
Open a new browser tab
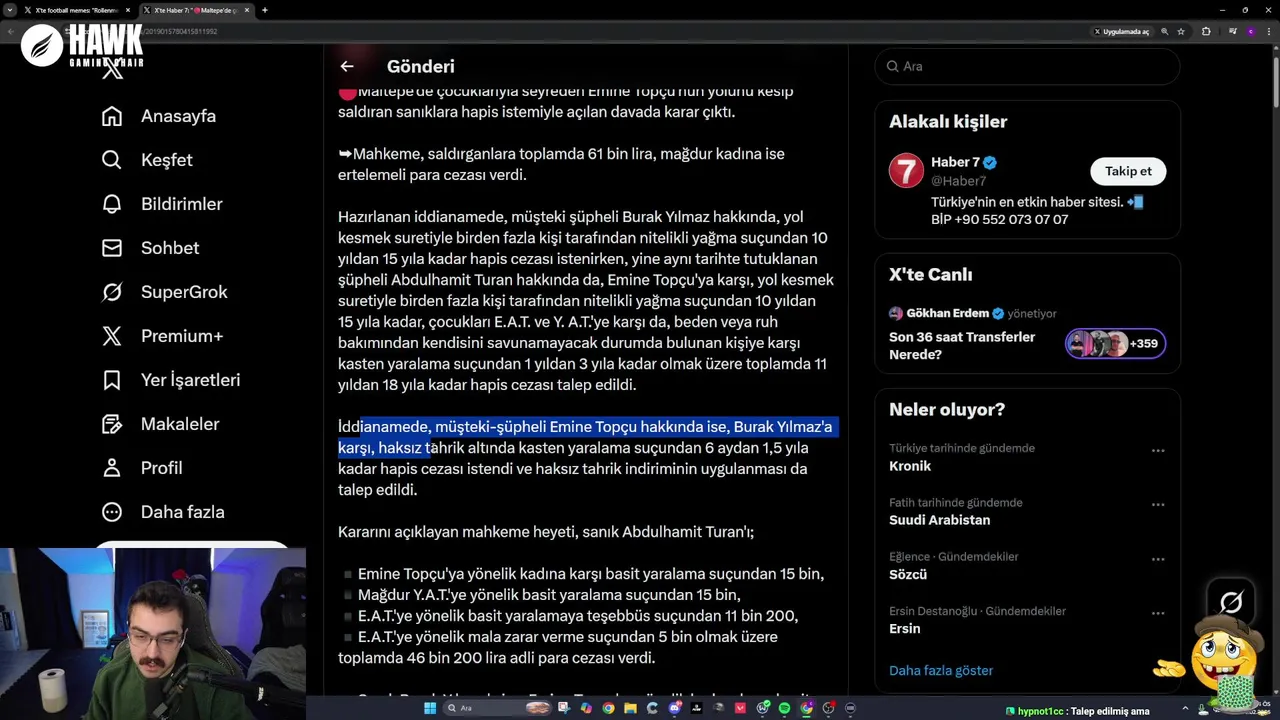265,10
